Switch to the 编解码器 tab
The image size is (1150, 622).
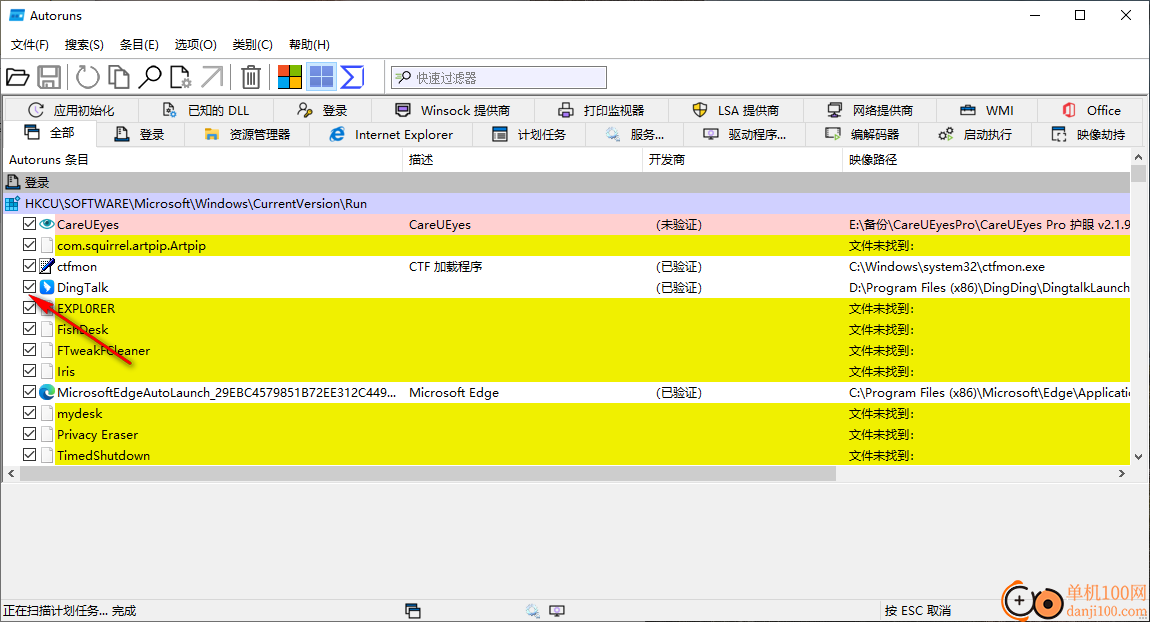click(862, 135)
